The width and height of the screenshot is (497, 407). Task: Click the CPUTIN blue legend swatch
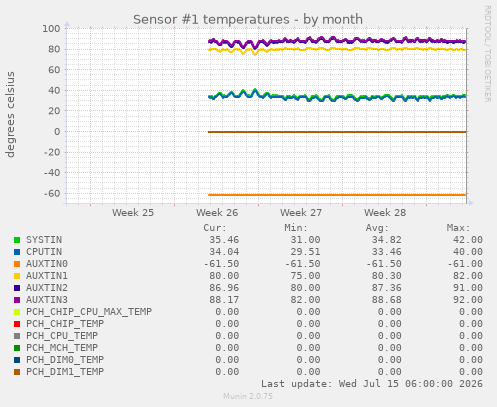pos(17,252)
